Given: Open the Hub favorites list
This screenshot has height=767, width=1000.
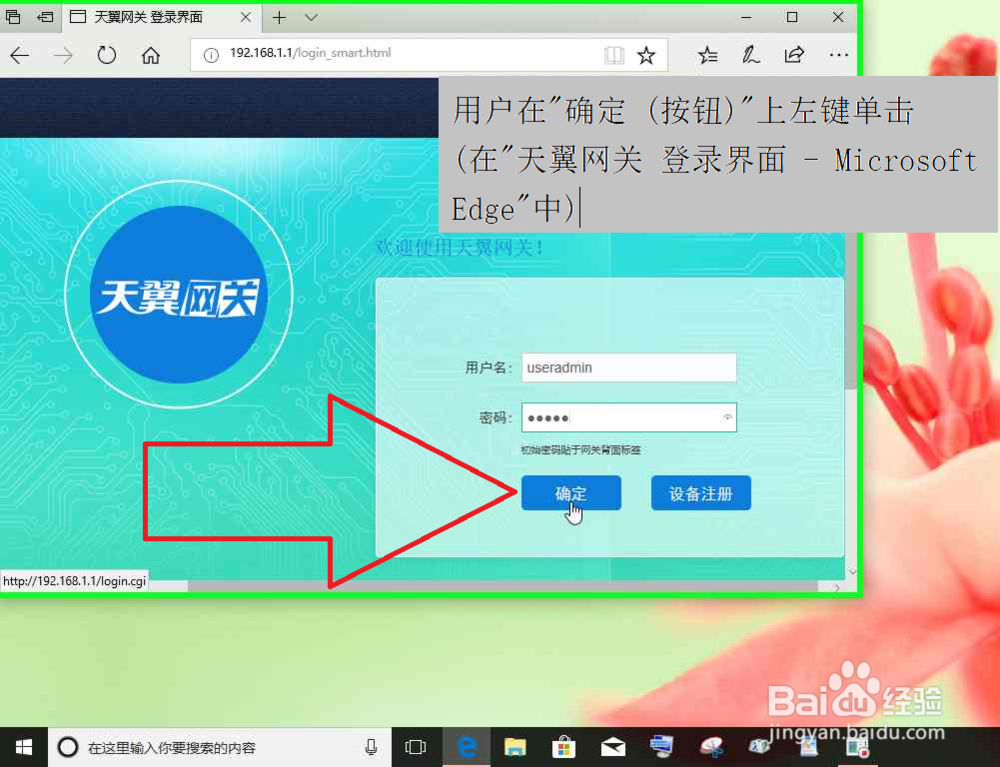Looking at the screenshot, I should [x=708, y=55].
